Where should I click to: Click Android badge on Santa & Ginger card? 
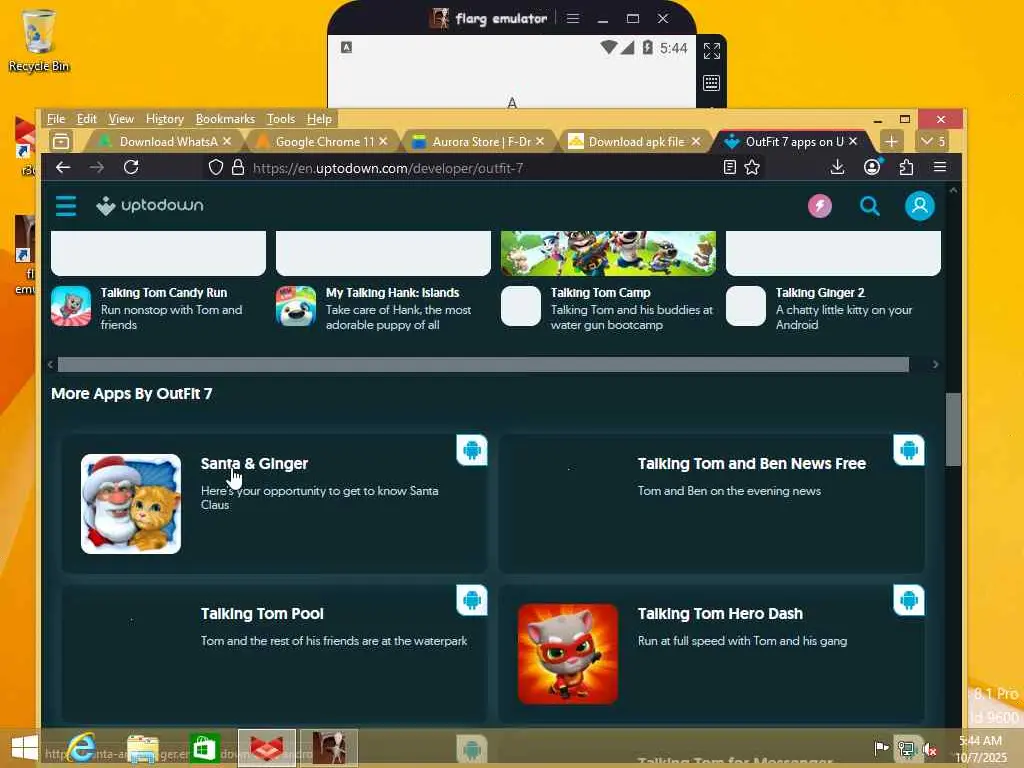tap(472, 450)
